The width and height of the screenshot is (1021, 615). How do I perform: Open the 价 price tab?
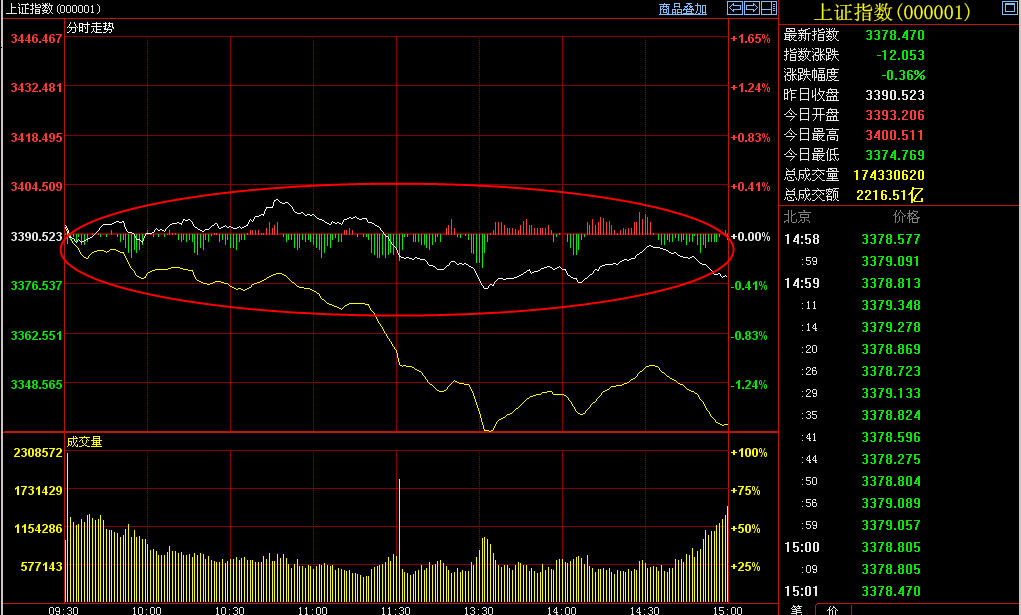tap(832, 609)
